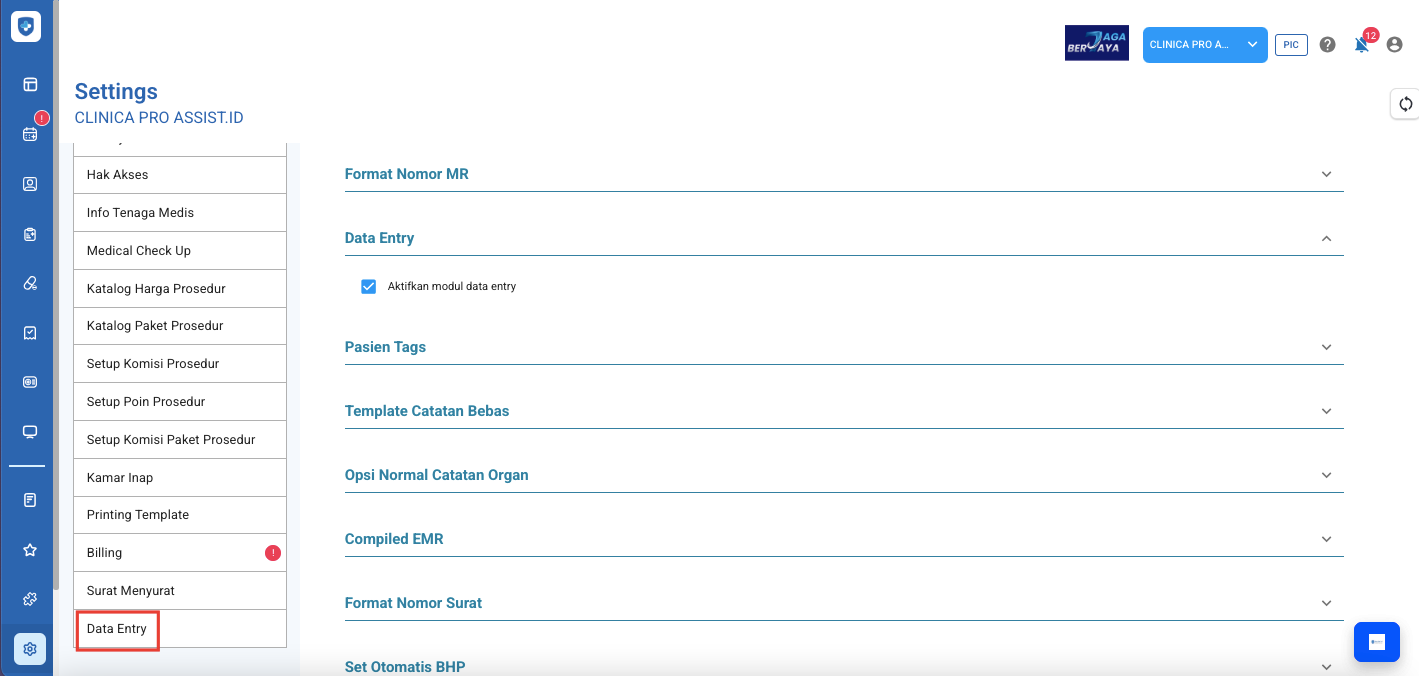Open the puzzle piece integrations icon
The height and width of the screenshot is (676, 1419).
point(30,599)
